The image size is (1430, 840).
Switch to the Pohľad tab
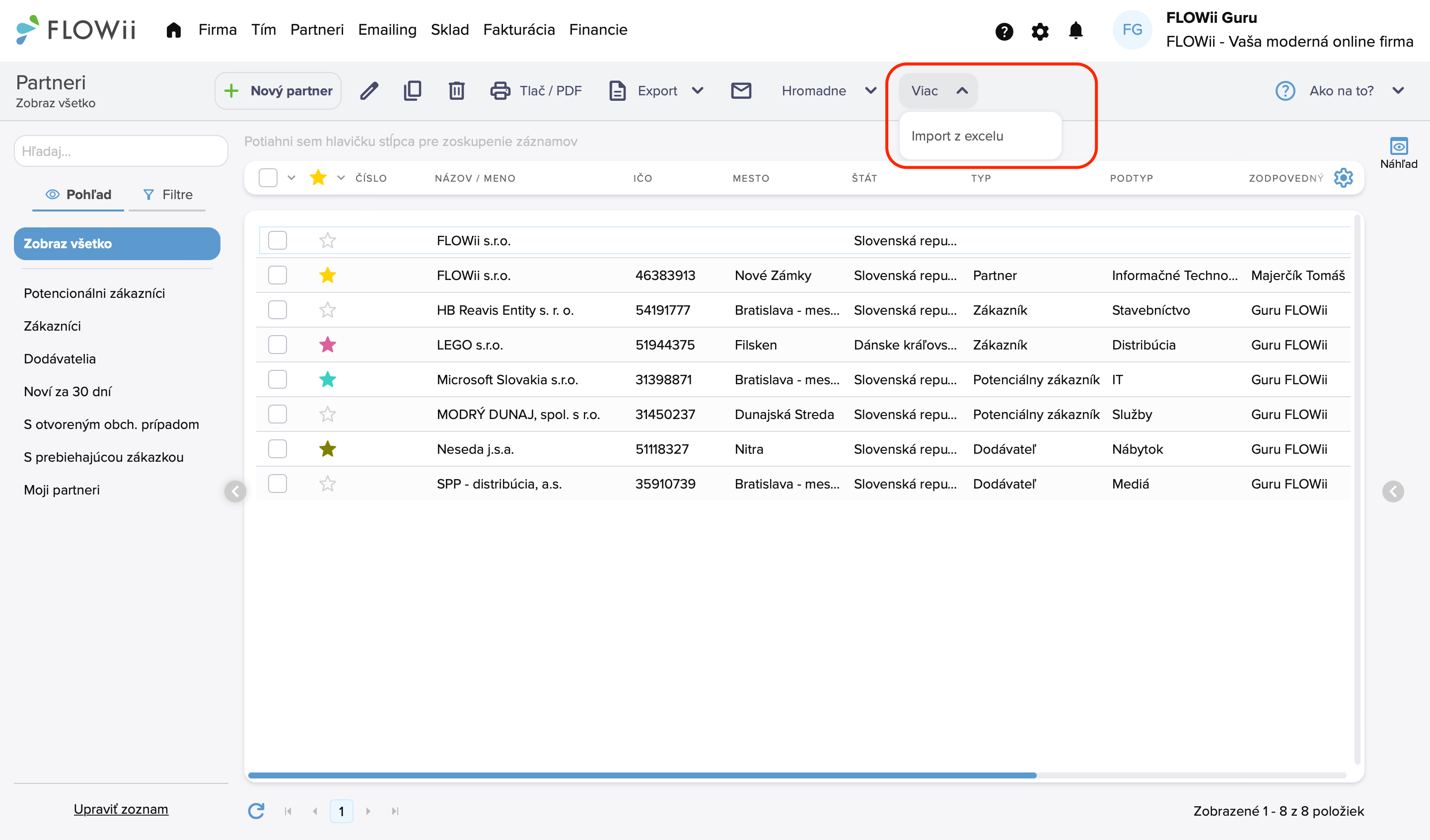[x=78, y=195]
